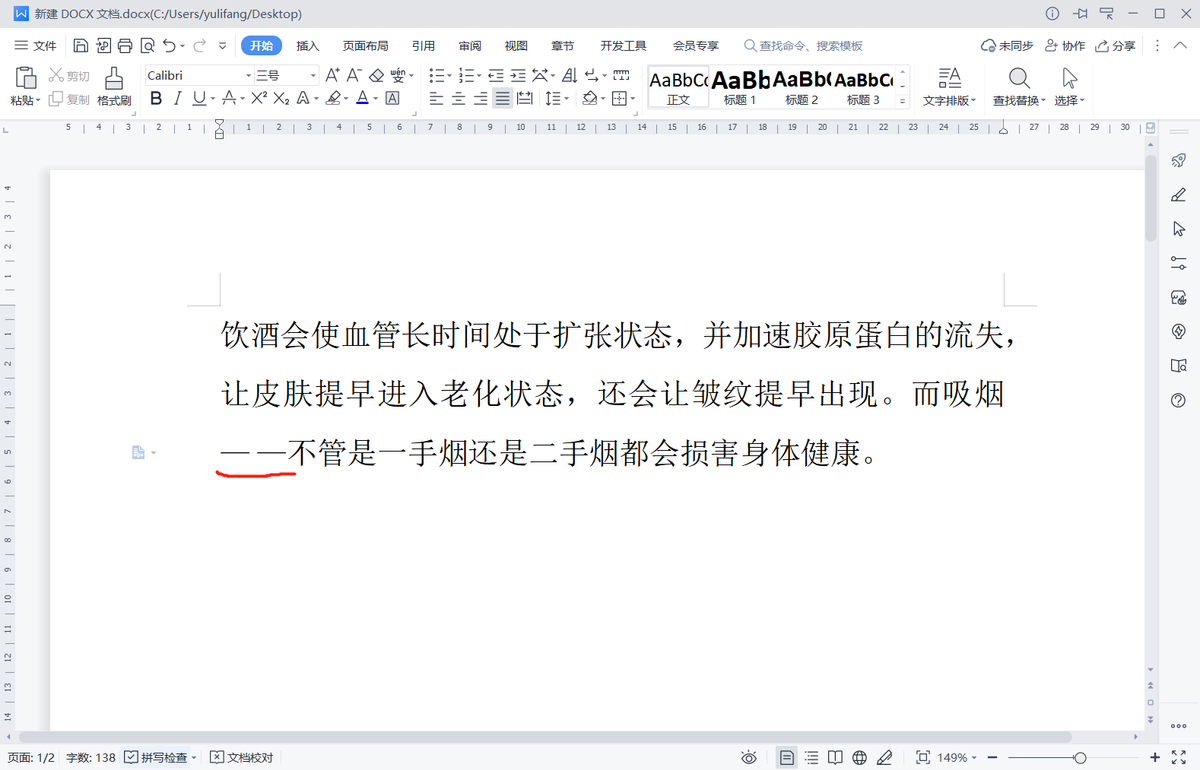
Task: Click the search command box (查找命令)
Action: pos(803,46)
